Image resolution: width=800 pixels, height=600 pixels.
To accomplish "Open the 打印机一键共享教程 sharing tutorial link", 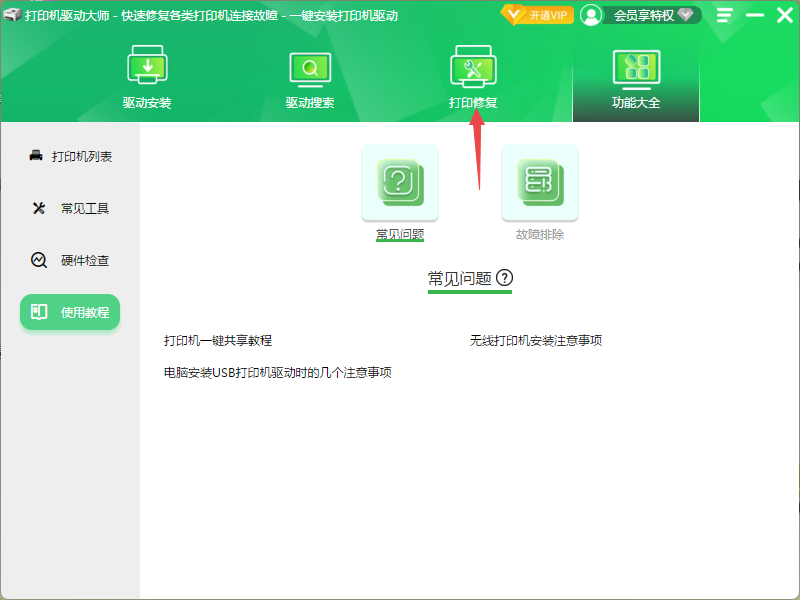I will click(x=218, y=340).
